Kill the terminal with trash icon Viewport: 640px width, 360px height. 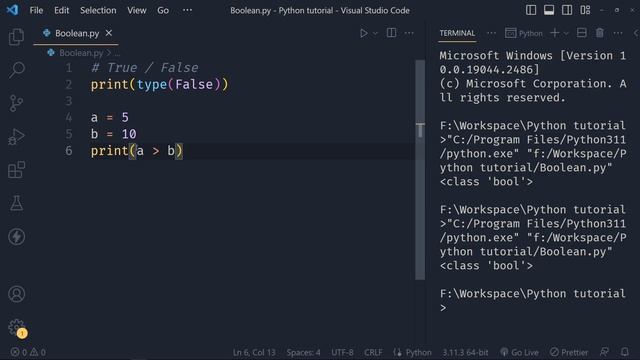pos(600,33)
